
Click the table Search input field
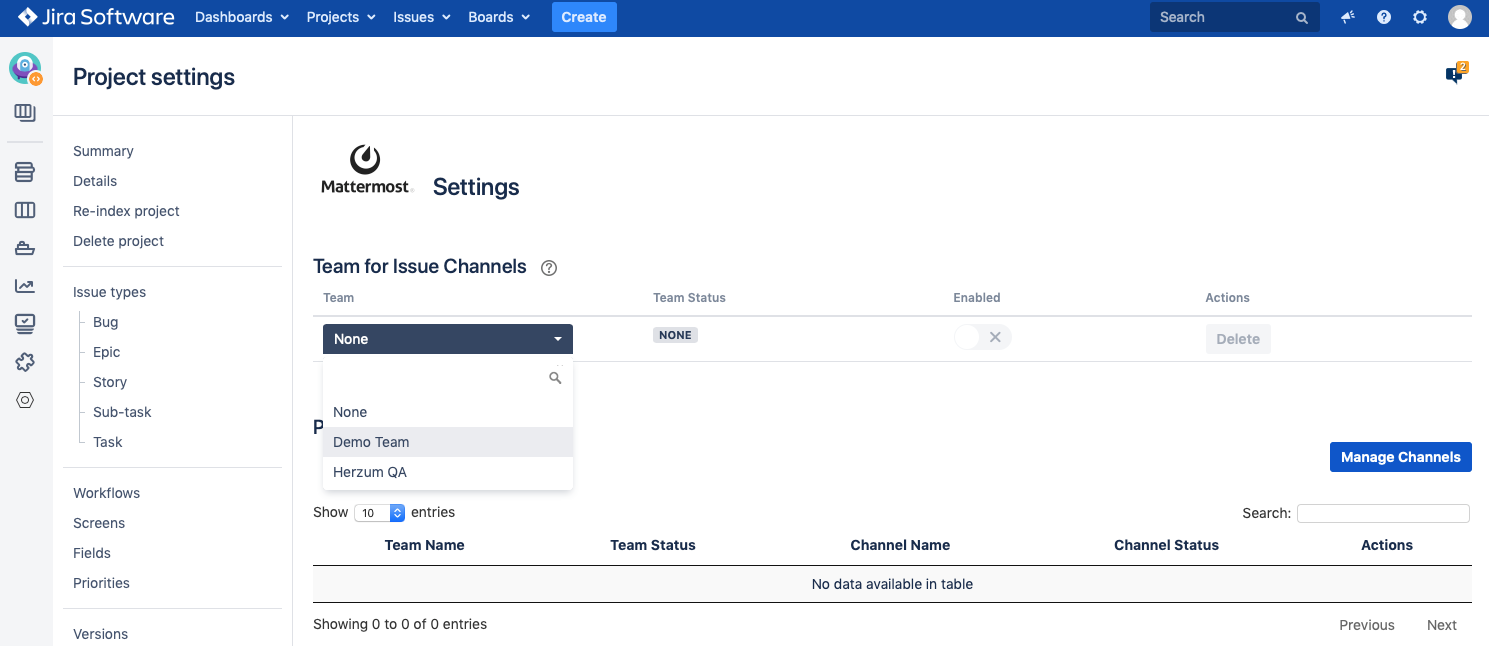[x=1383, y=513]
